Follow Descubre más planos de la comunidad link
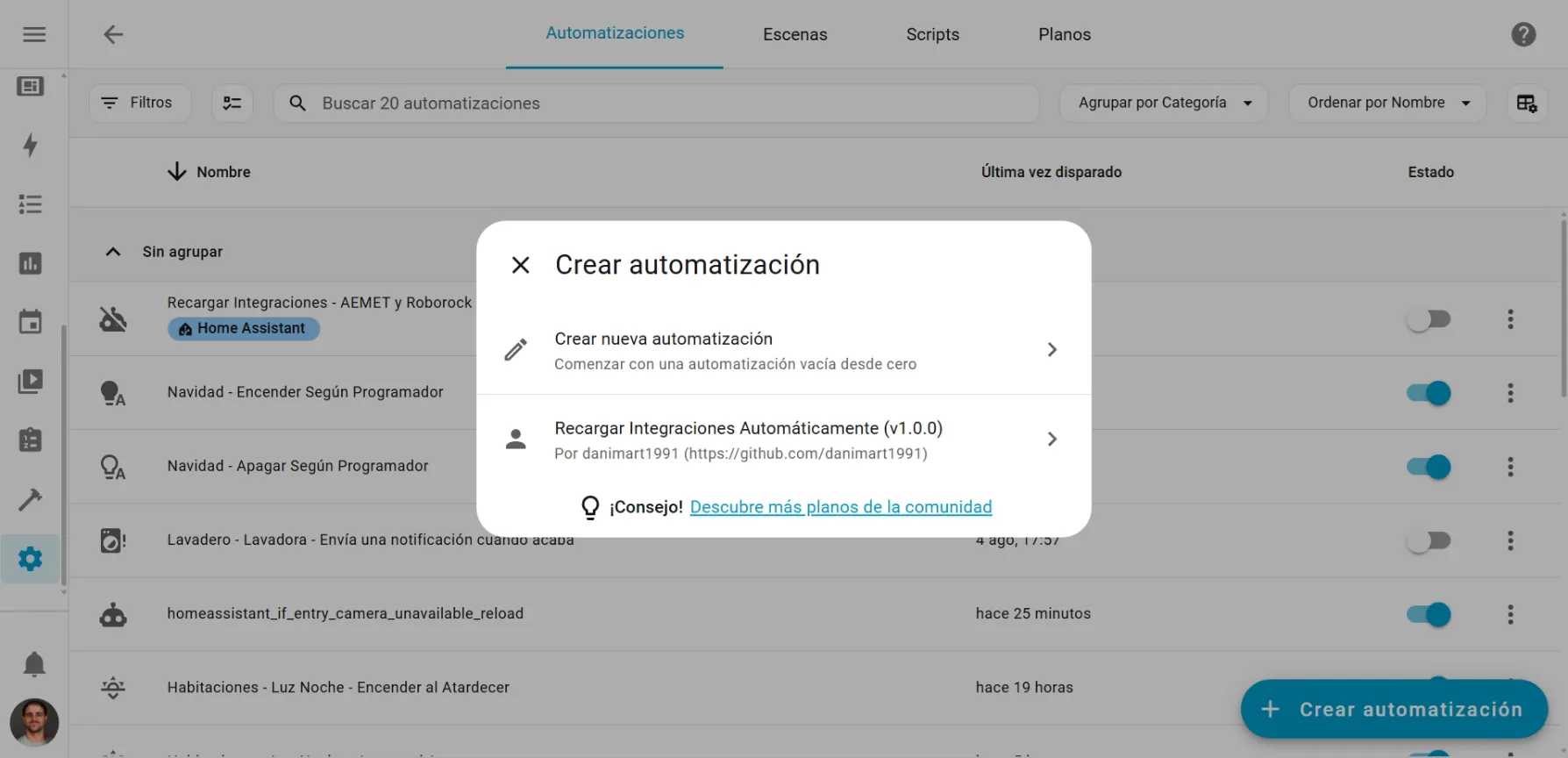Viewport: 1568px width, 758px height. click(841, 507)
